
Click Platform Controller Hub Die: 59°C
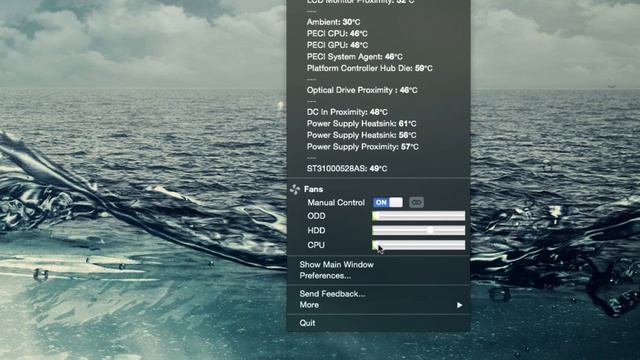coord(369,68)
